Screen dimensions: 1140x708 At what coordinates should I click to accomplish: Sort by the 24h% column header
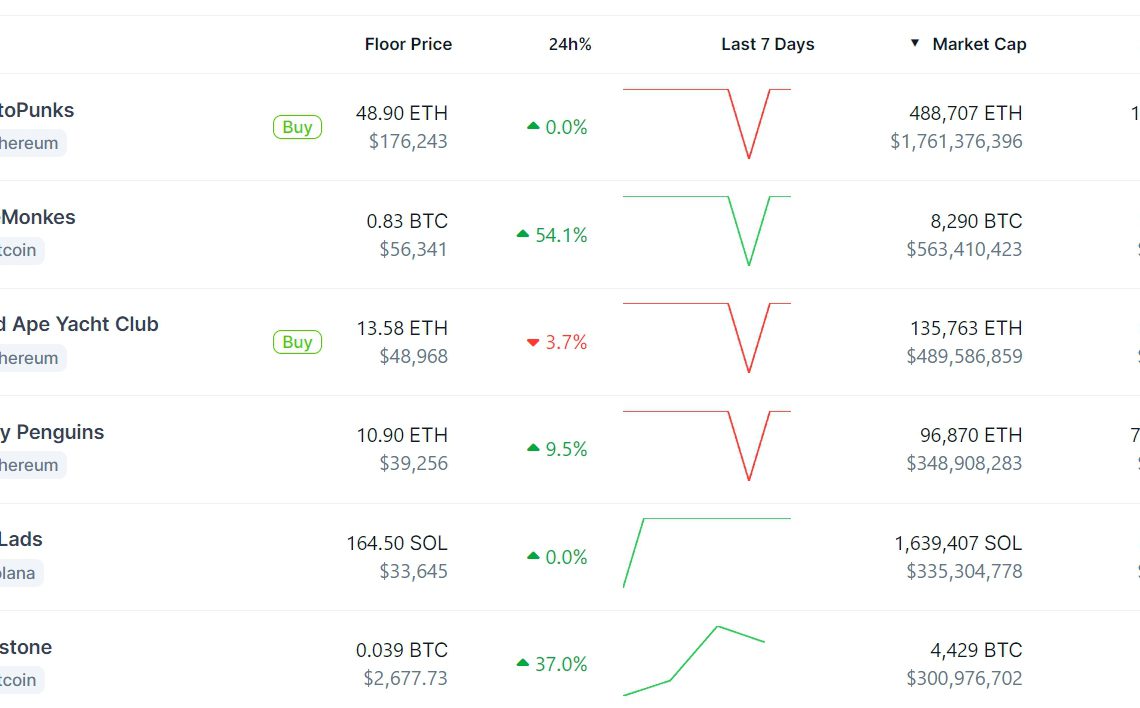point(570,44)
